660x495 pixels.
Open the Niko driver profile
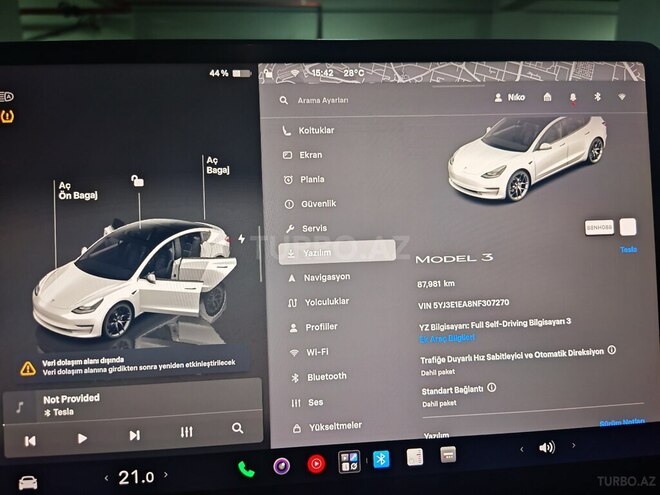(509, 98)
